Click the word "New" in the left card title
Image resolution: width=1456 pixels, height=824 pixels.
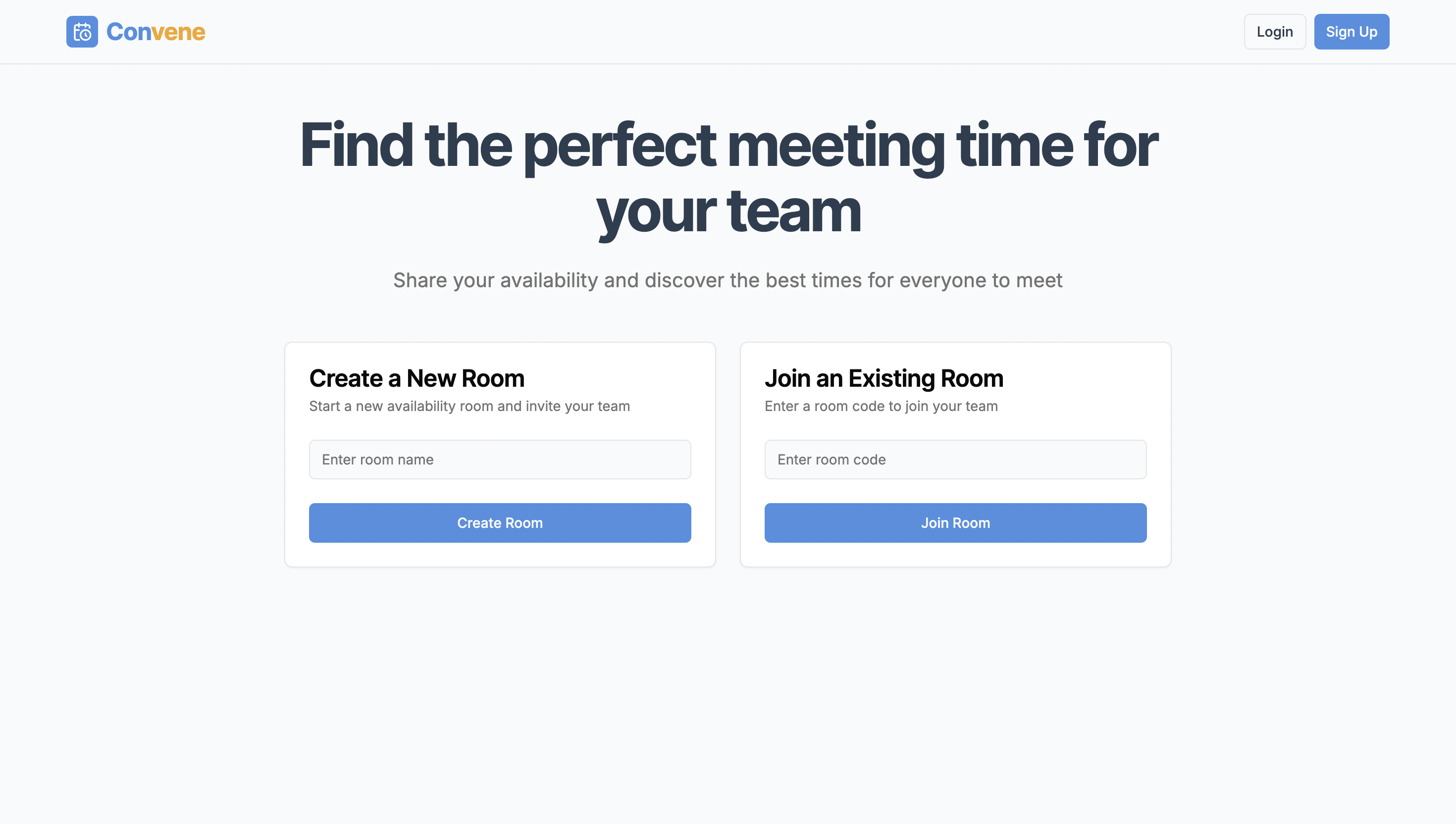pos(431,379)
